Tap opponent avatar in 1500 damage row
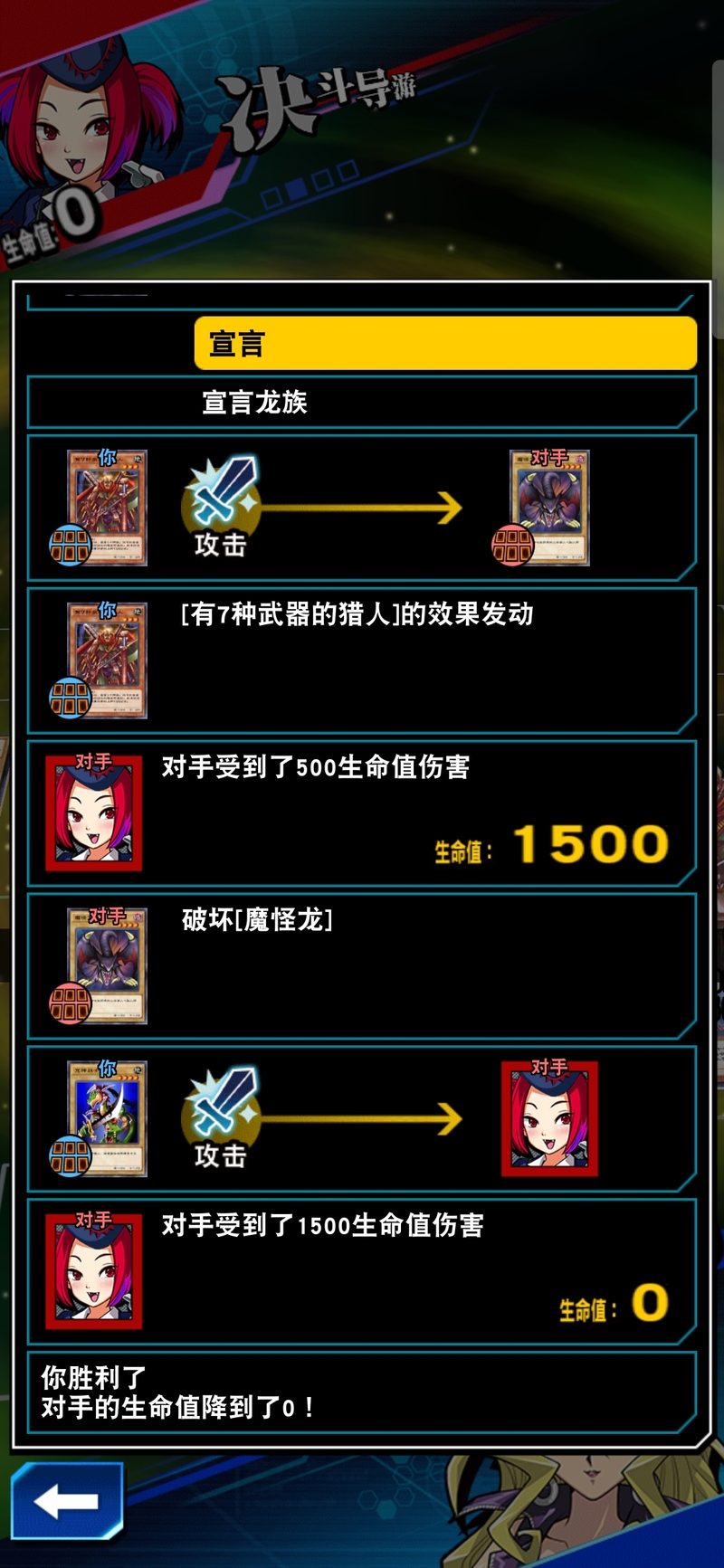This screenshot has height=1568, width=724. point(94,1271)
